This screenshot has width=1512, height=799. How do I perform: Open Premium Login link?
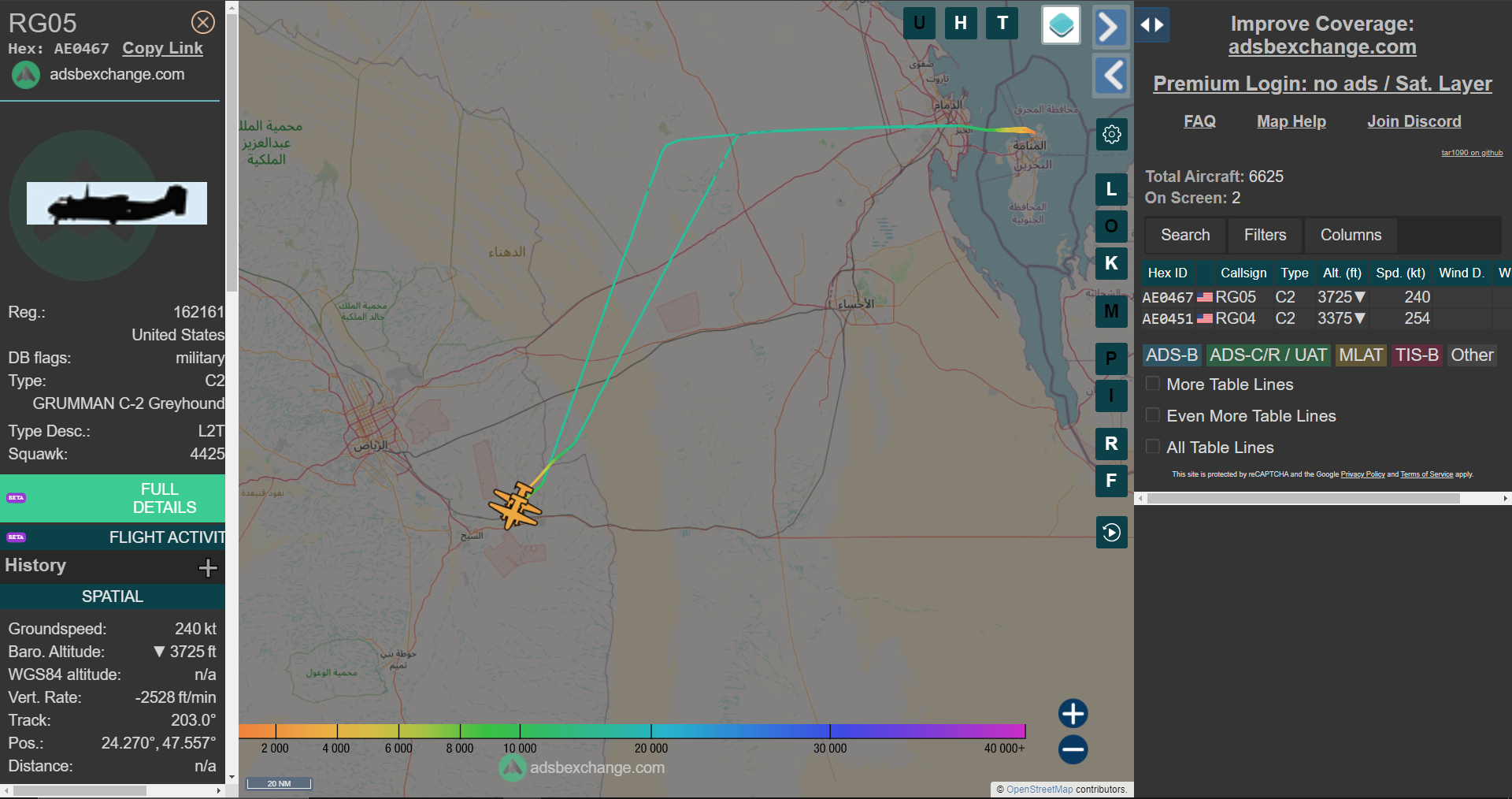1322,84
